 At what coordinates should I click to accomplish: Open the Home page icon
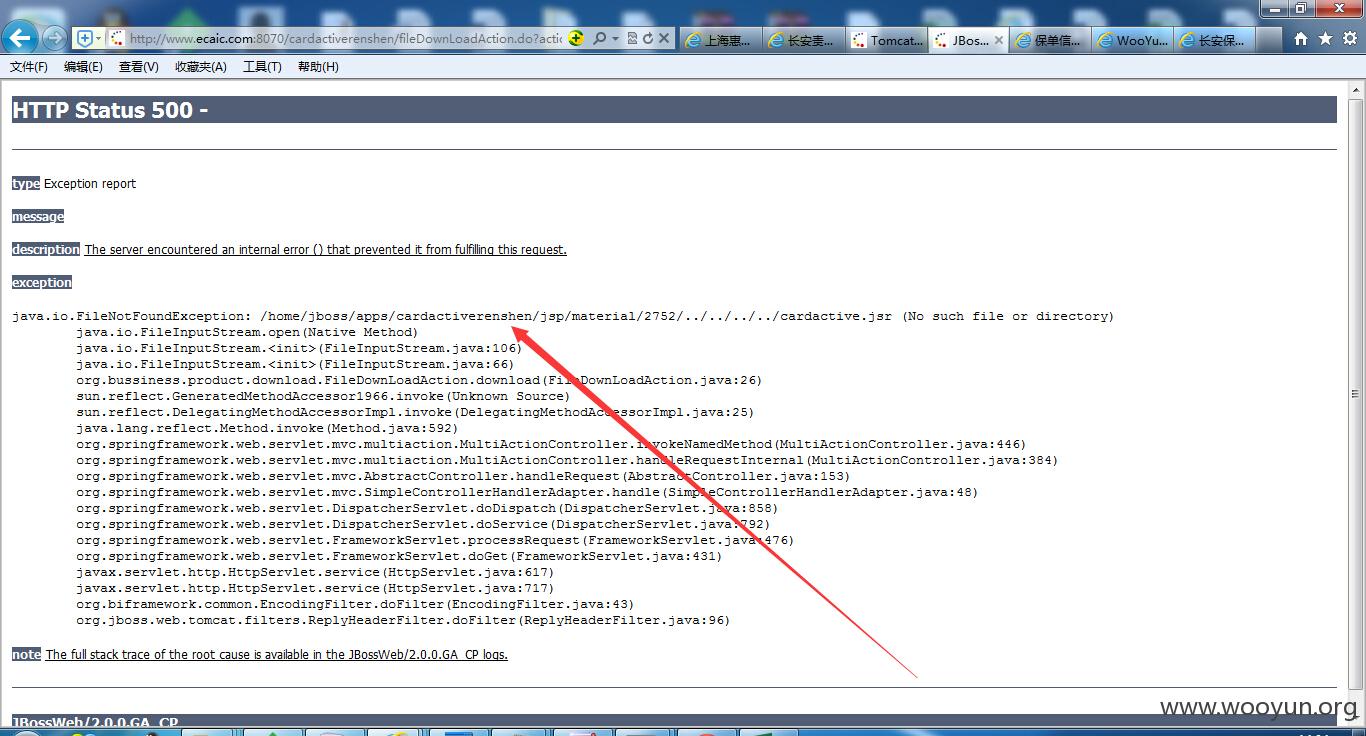click(1301, 38)
